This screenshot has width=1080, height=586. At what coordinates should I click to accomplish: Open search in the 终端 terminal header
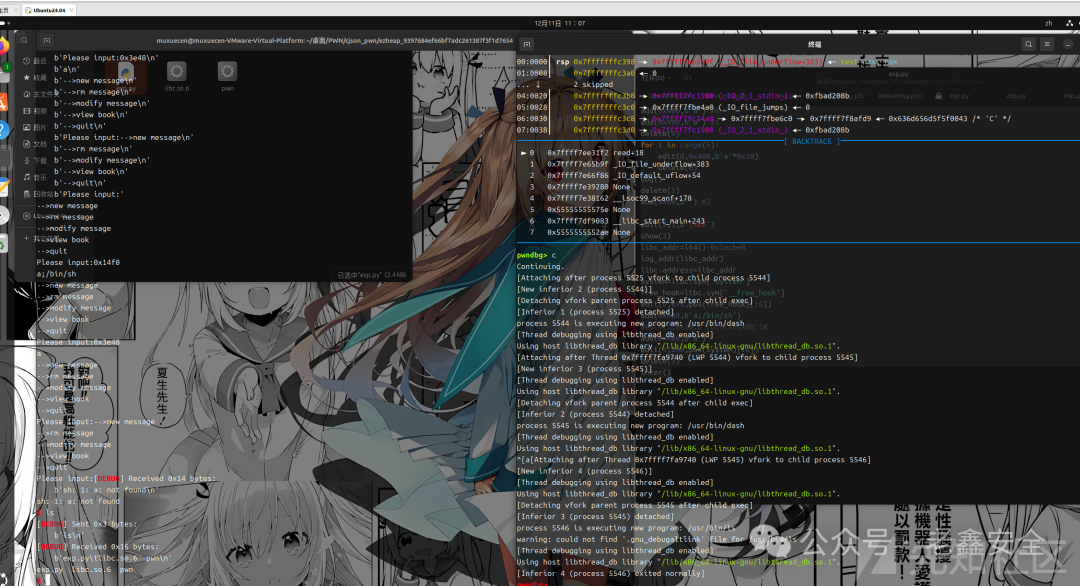click(x=1028, y=44)
